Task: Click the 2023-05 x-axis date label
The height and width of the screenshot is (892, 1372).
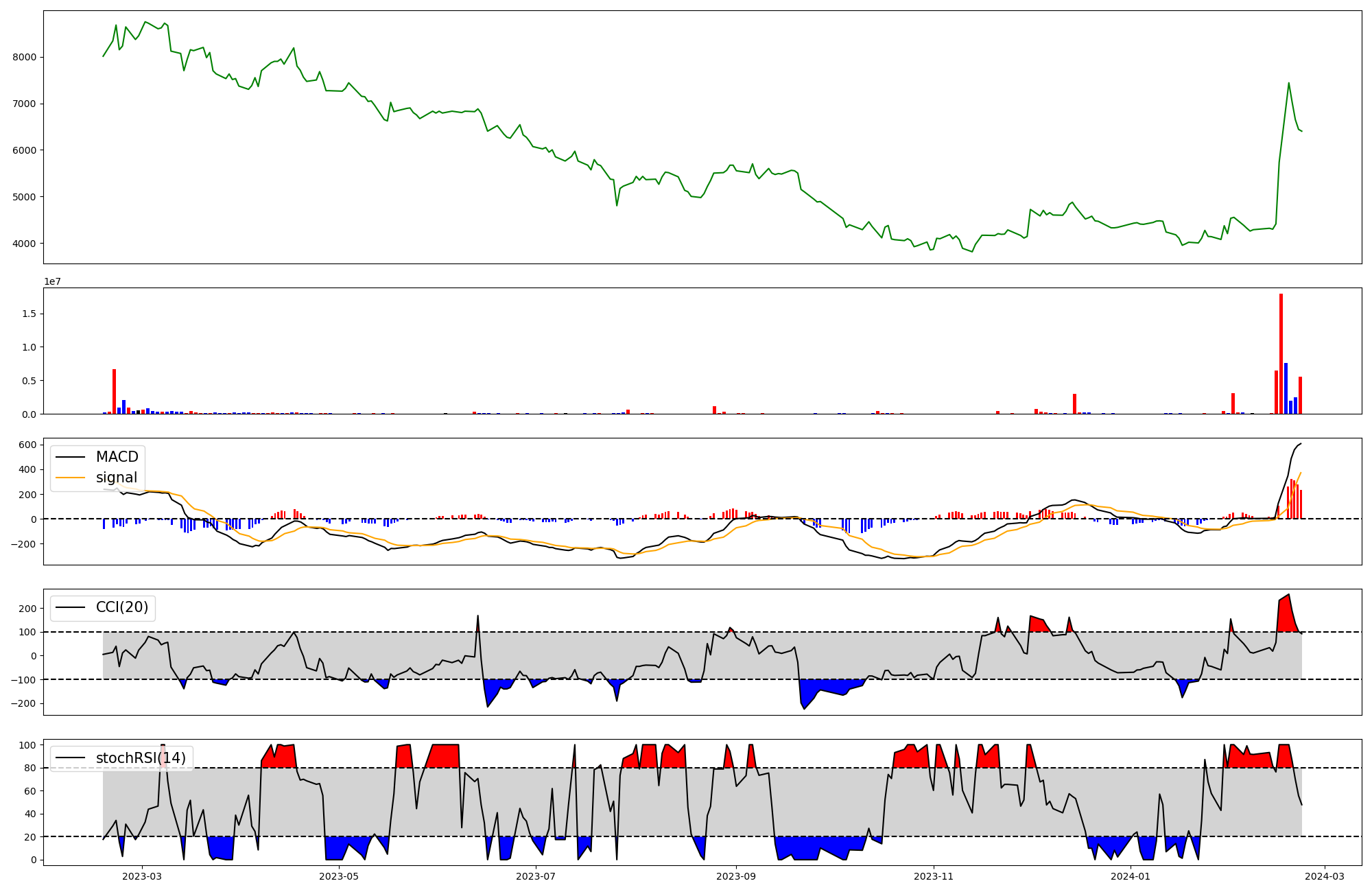Action: tap(339, 876)
